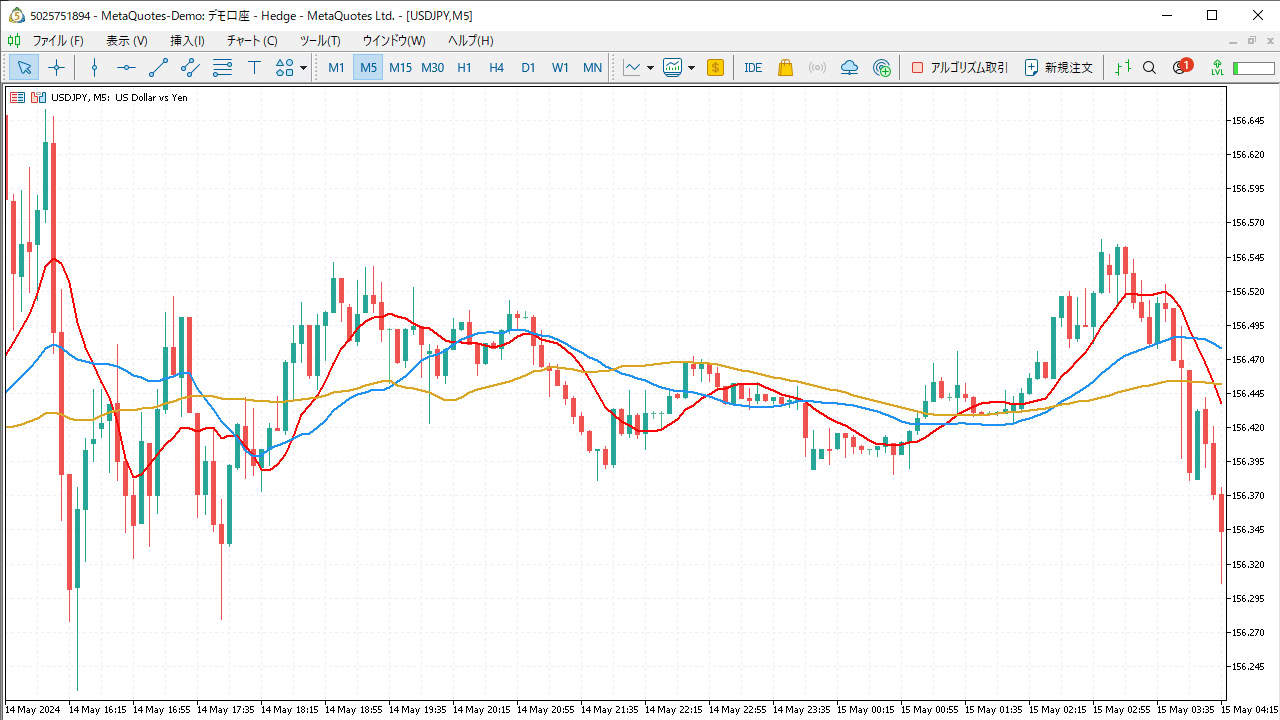
Task: Click the MetaTrader application icon in title bar
Action: [x=17, y=15]
